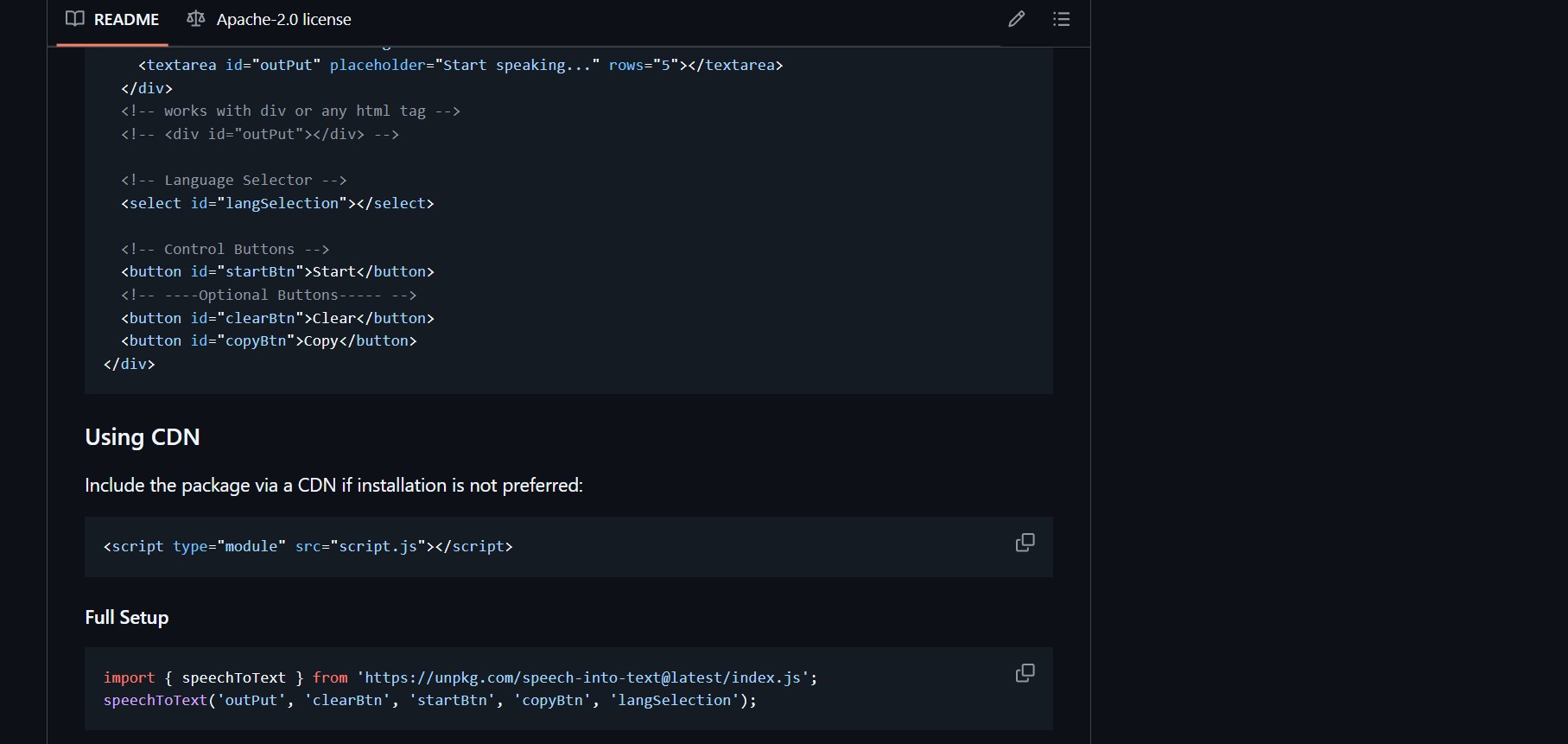Viewport: 1568px width, 744px height.
Task: Click the CDN installation description paragraph
Action: [x=333, y=486]
